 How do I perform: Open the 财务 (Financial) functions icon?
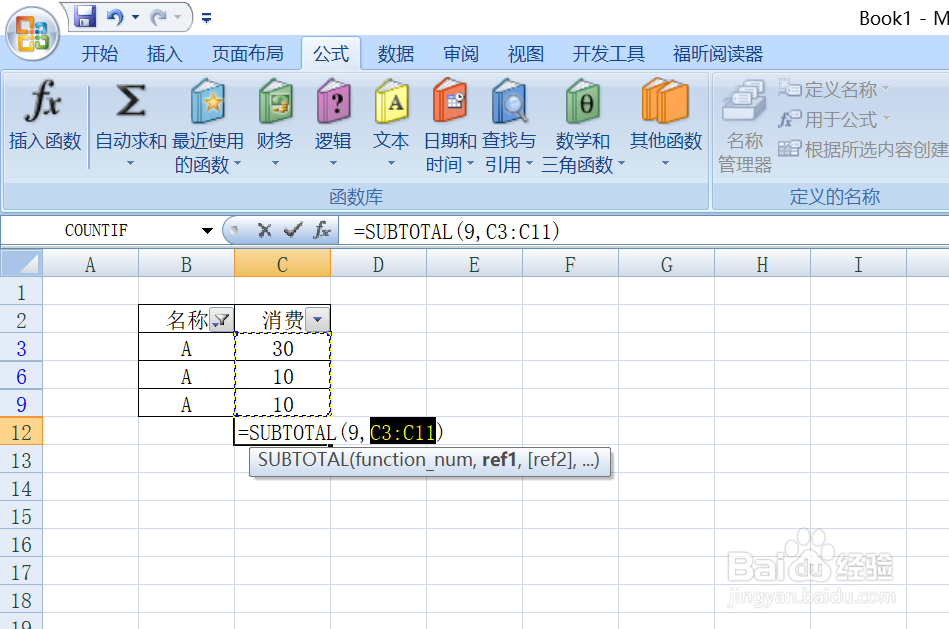pyautogui.click(x=274, y=100)
